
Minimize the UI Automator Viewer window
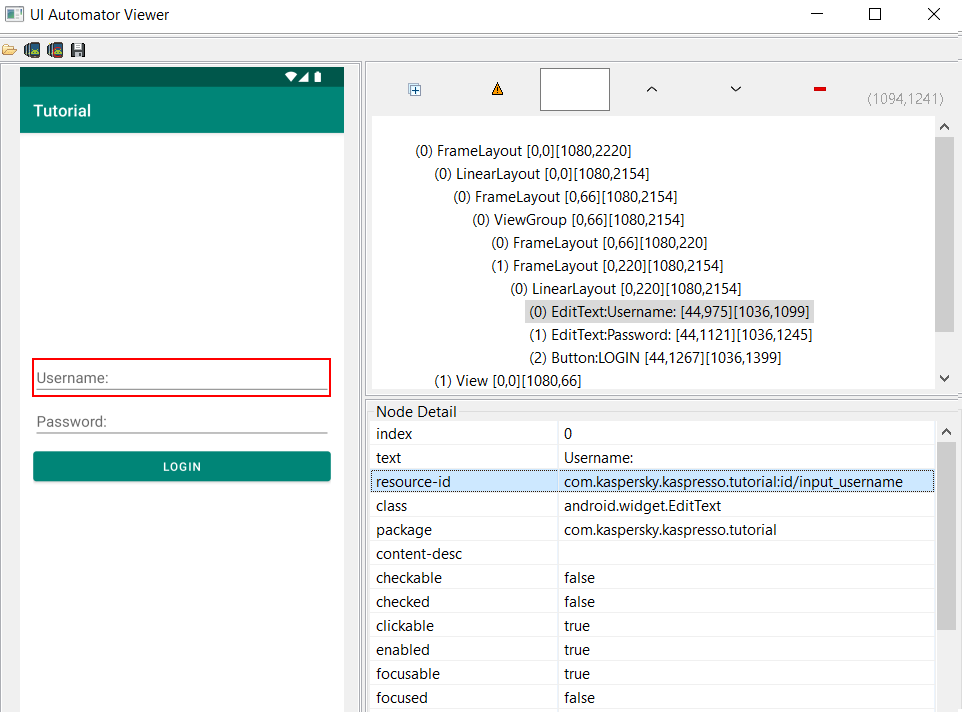[x=817, y=14]
